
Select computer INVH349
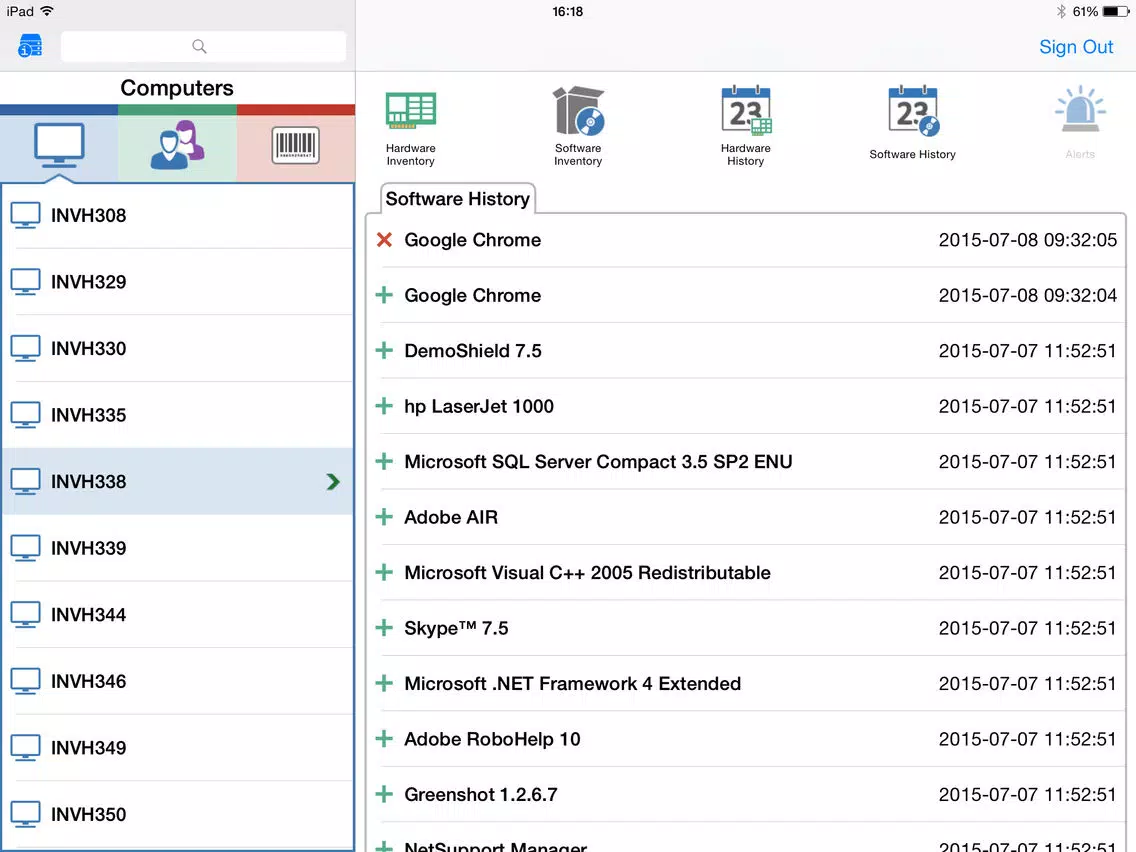coord(178,748)
